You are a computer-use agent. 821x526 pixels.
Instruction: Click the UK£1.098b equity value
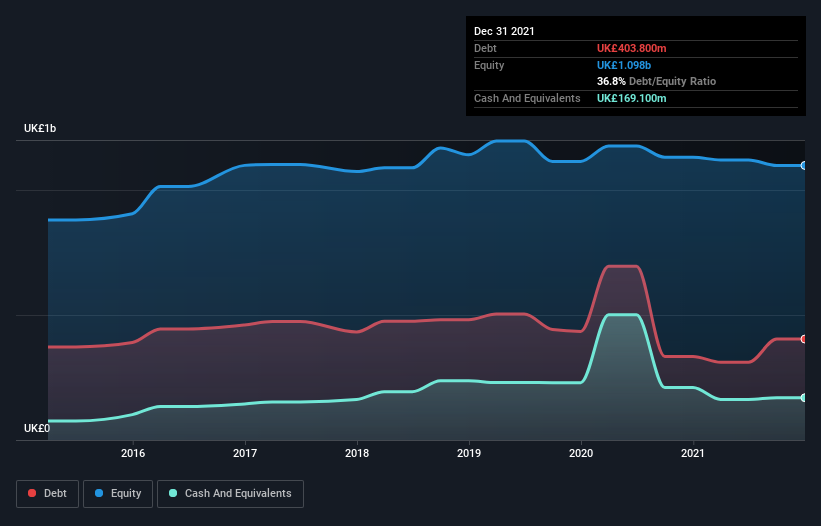624,65
